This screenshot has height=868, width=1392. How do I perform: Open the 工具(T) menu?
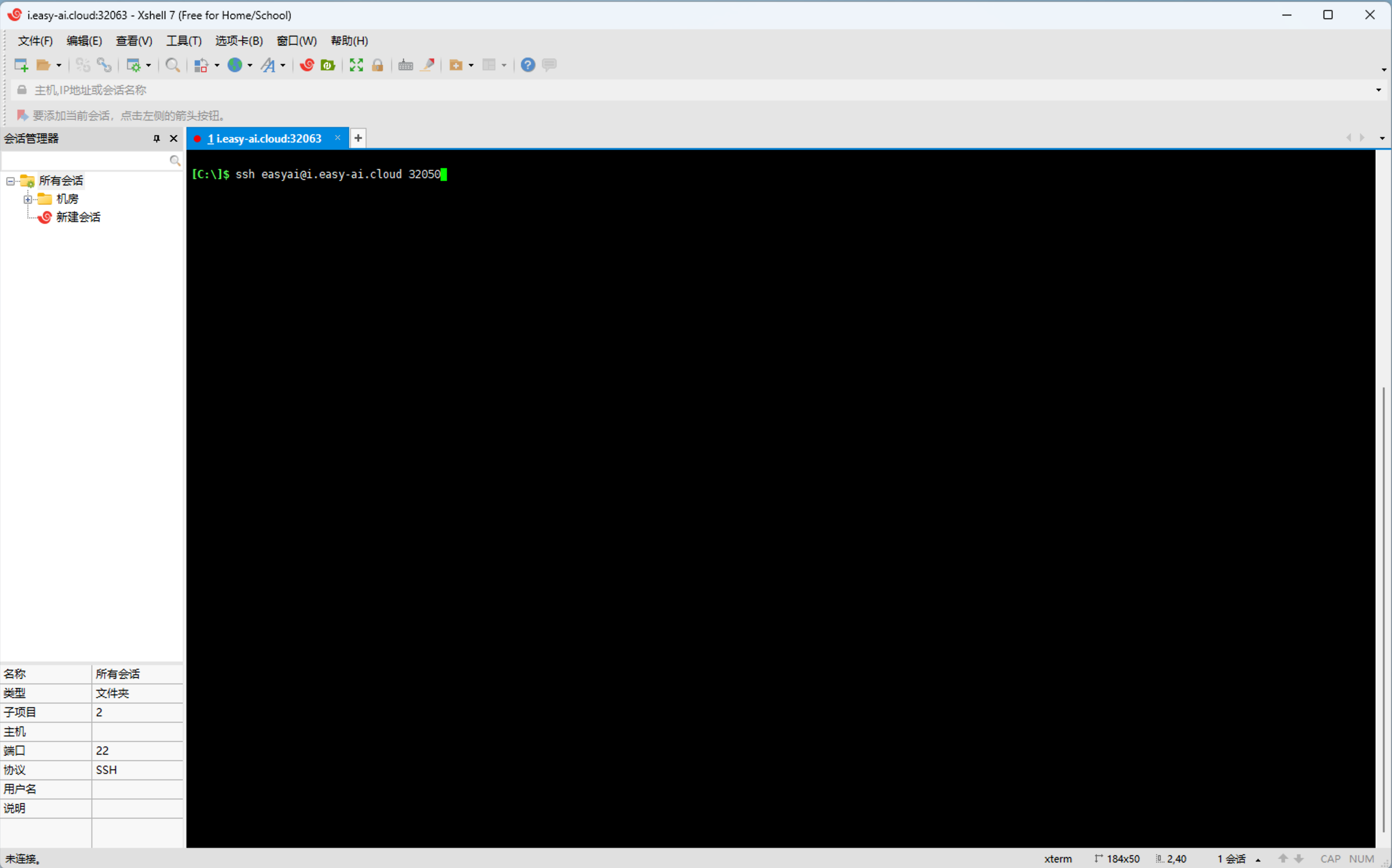point(184,41)
